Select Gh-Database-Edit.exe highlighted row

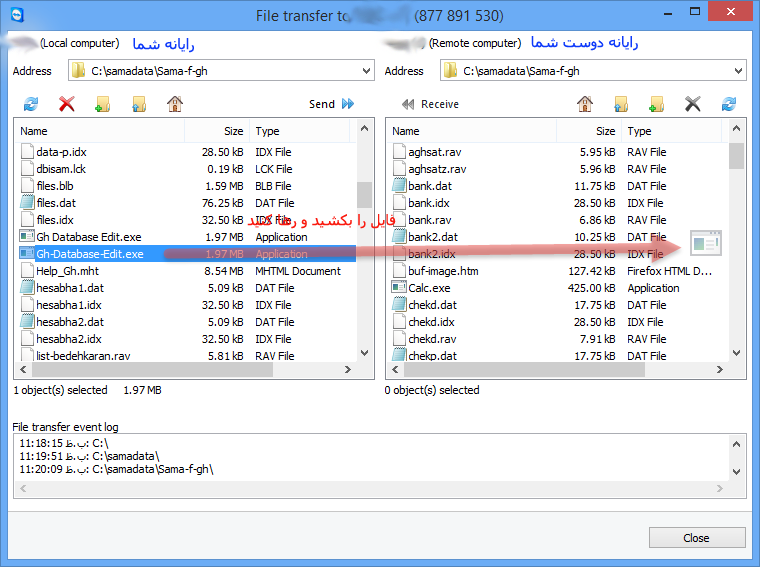pyautogui.click(x=187, y=253)
